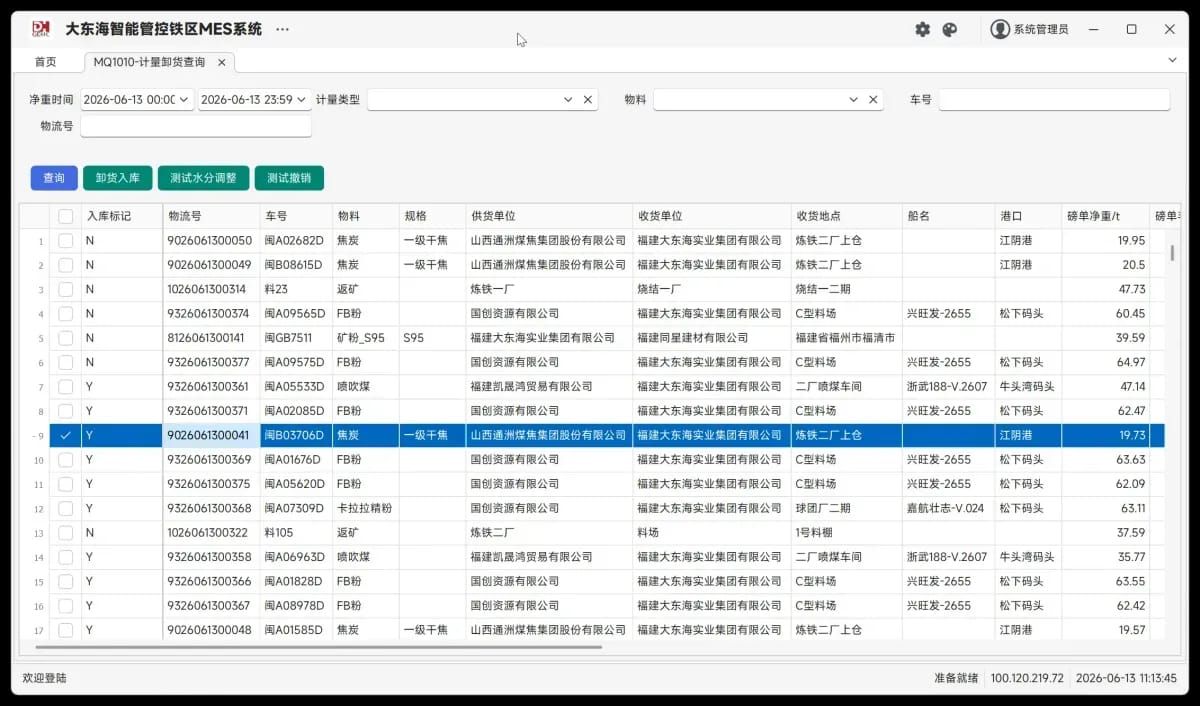Close the MQ1010-计量卸货查询 tab
1200x706 pixels.
tap(222, 62)
